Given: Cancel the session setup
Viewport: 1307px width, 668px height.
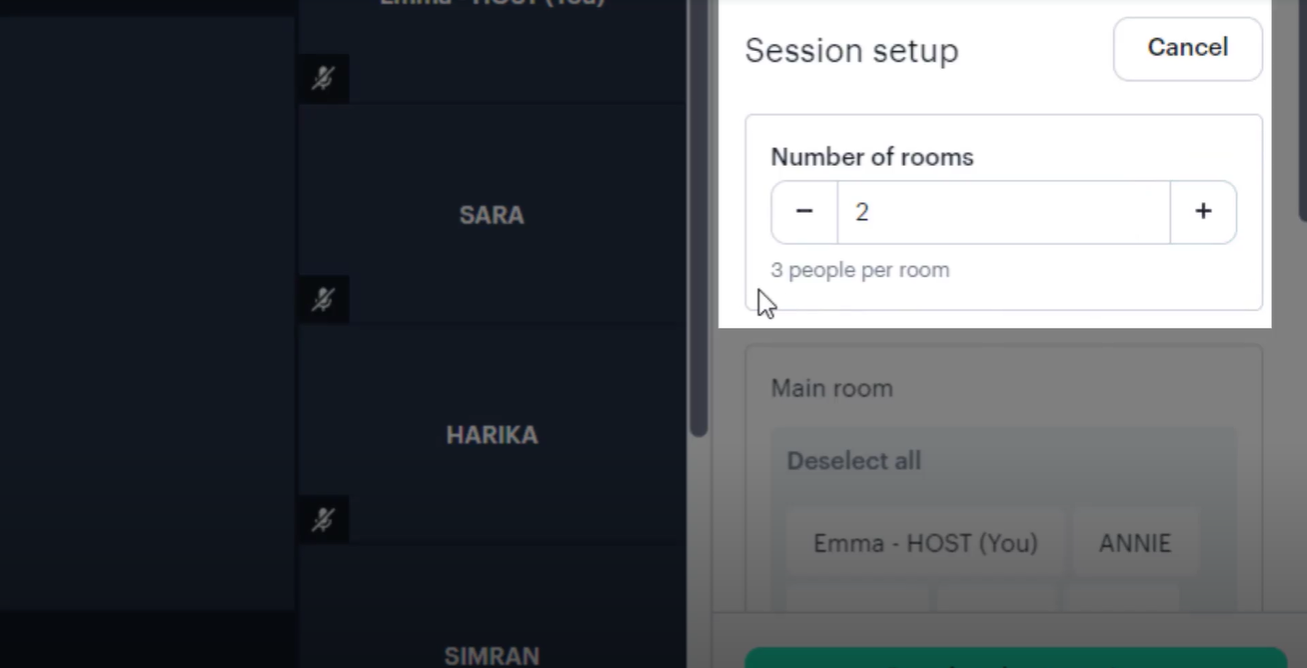Looking at the screenshot, I should (1187, 48).
